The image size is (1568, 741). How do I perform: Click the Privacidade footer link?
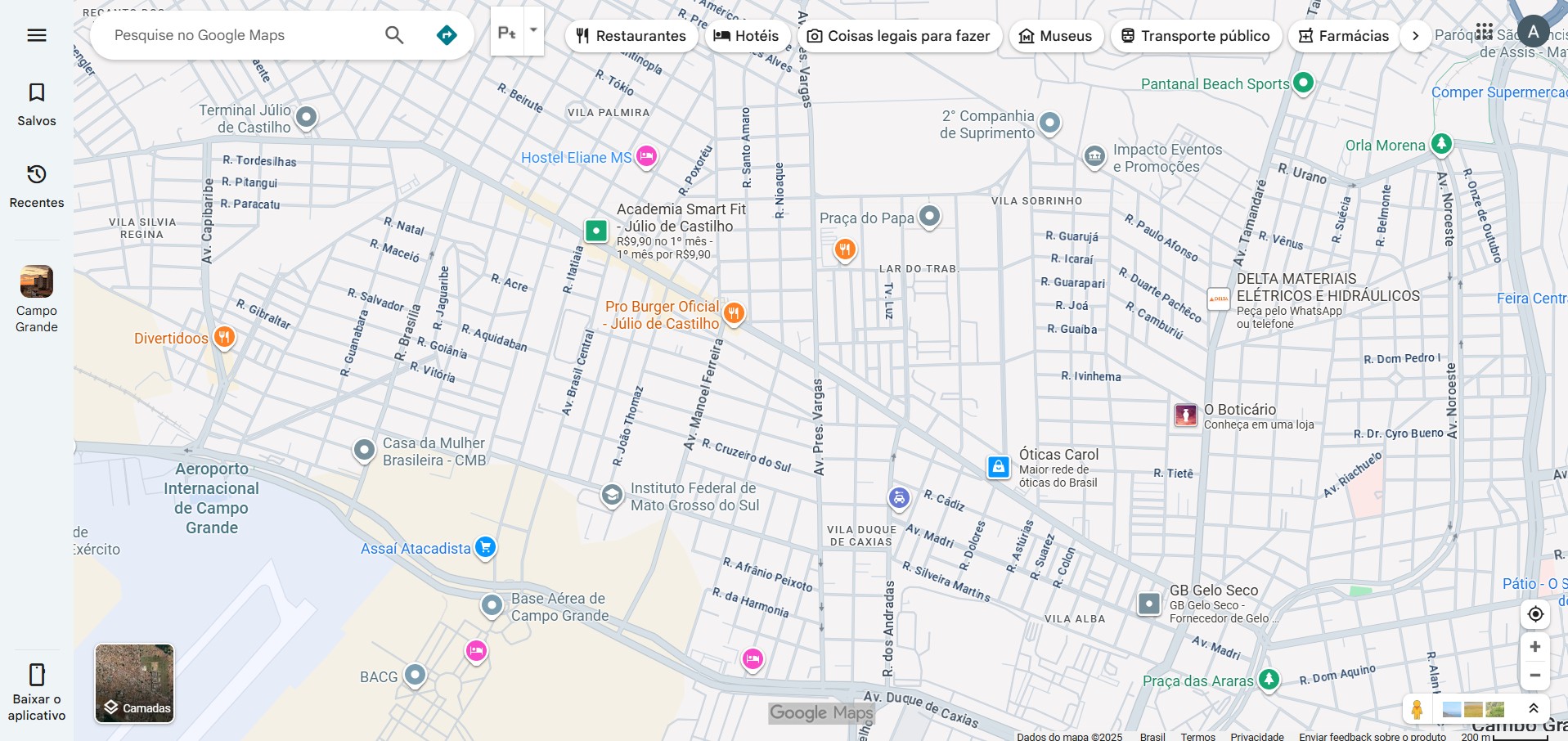click(x=1256, y=736)
